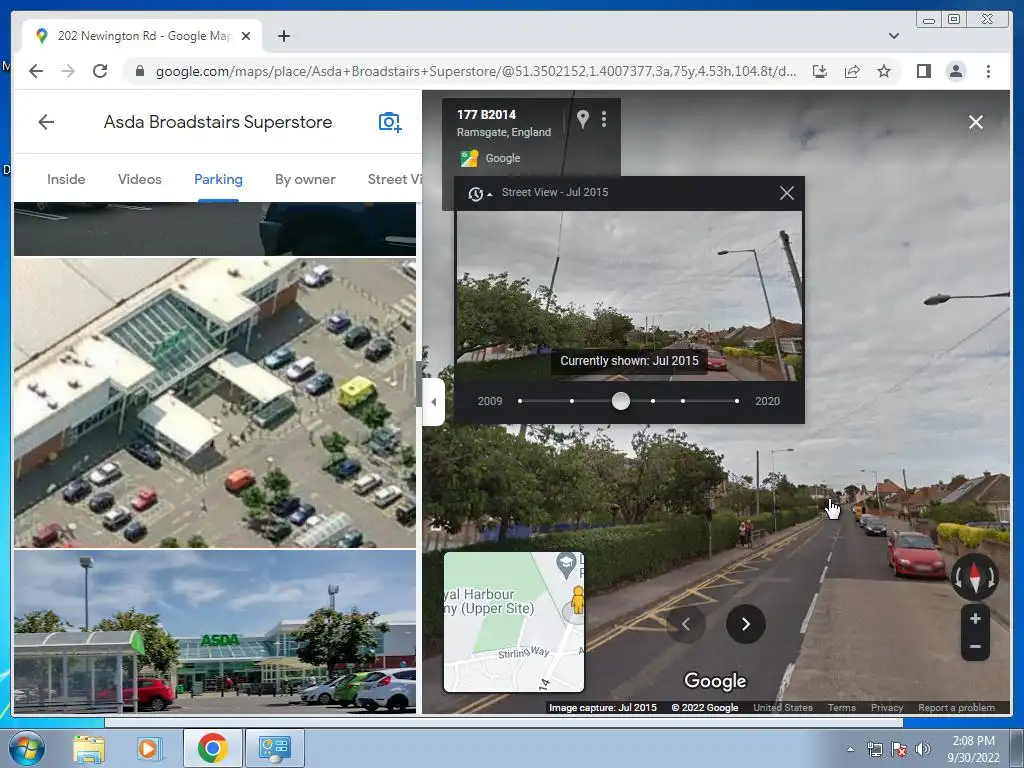
Task: Open the Terms link
Action: 842,707
